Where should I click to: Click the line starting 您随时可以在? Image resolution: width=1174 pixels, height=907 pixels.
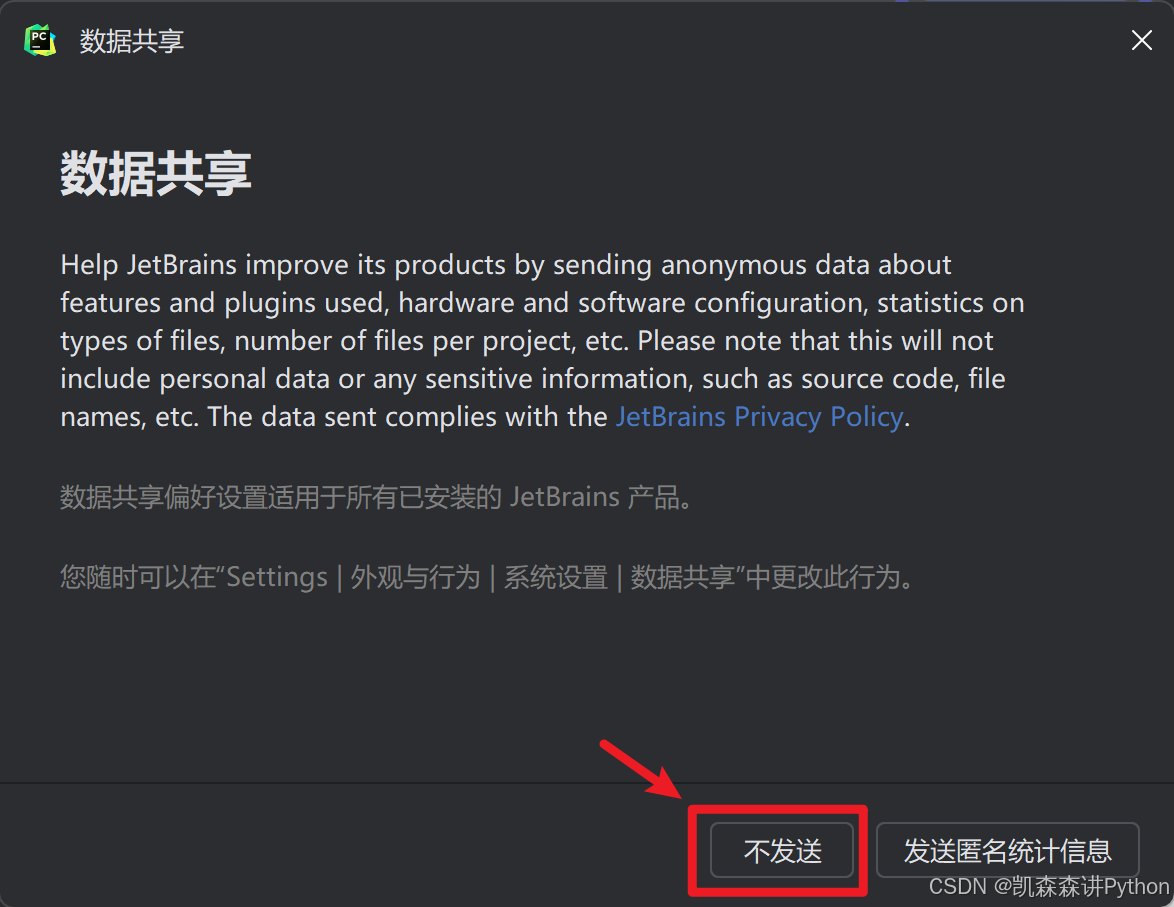pos(487,577)
